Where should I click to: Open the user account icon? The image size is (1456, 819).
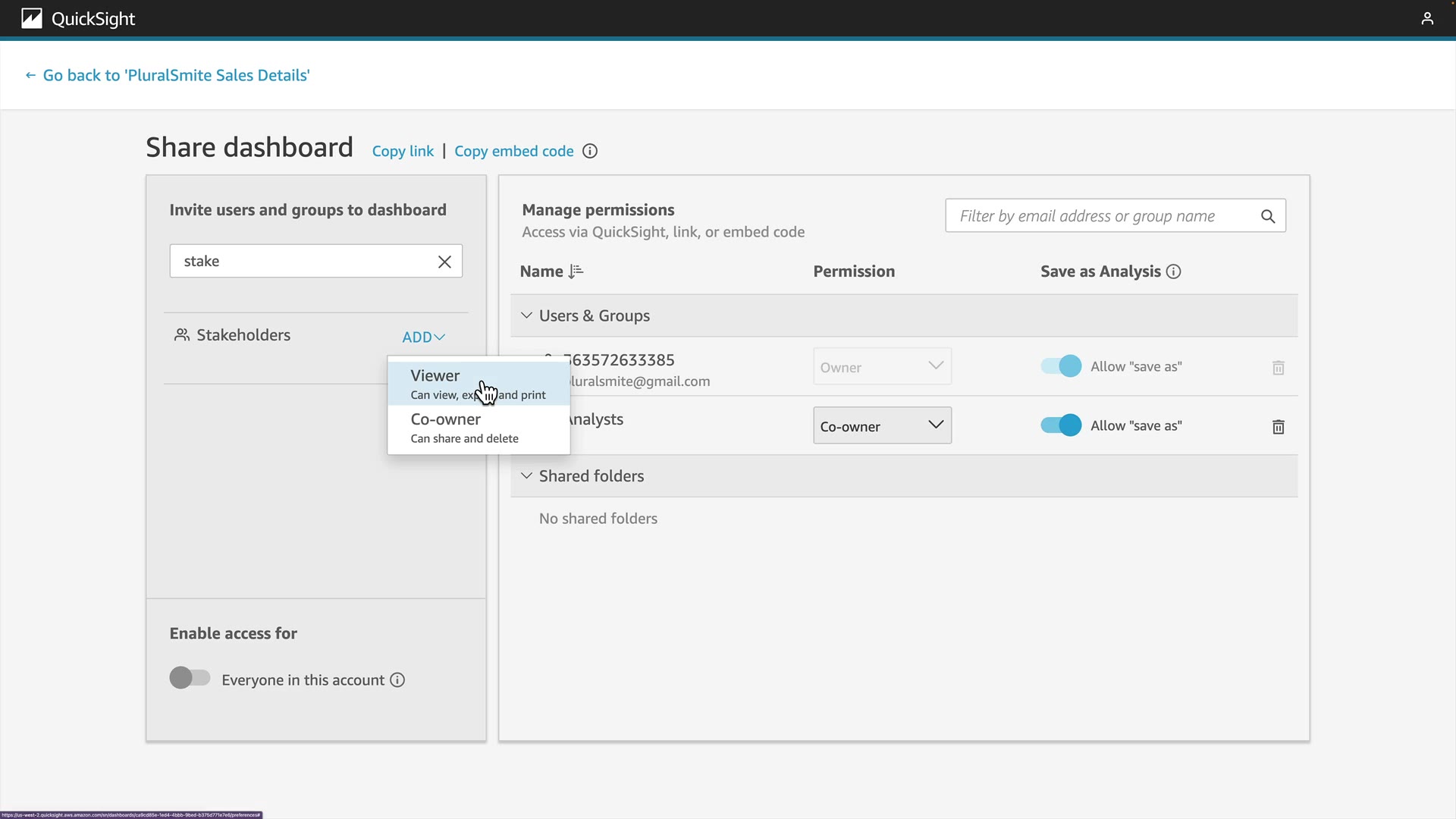1427,18
